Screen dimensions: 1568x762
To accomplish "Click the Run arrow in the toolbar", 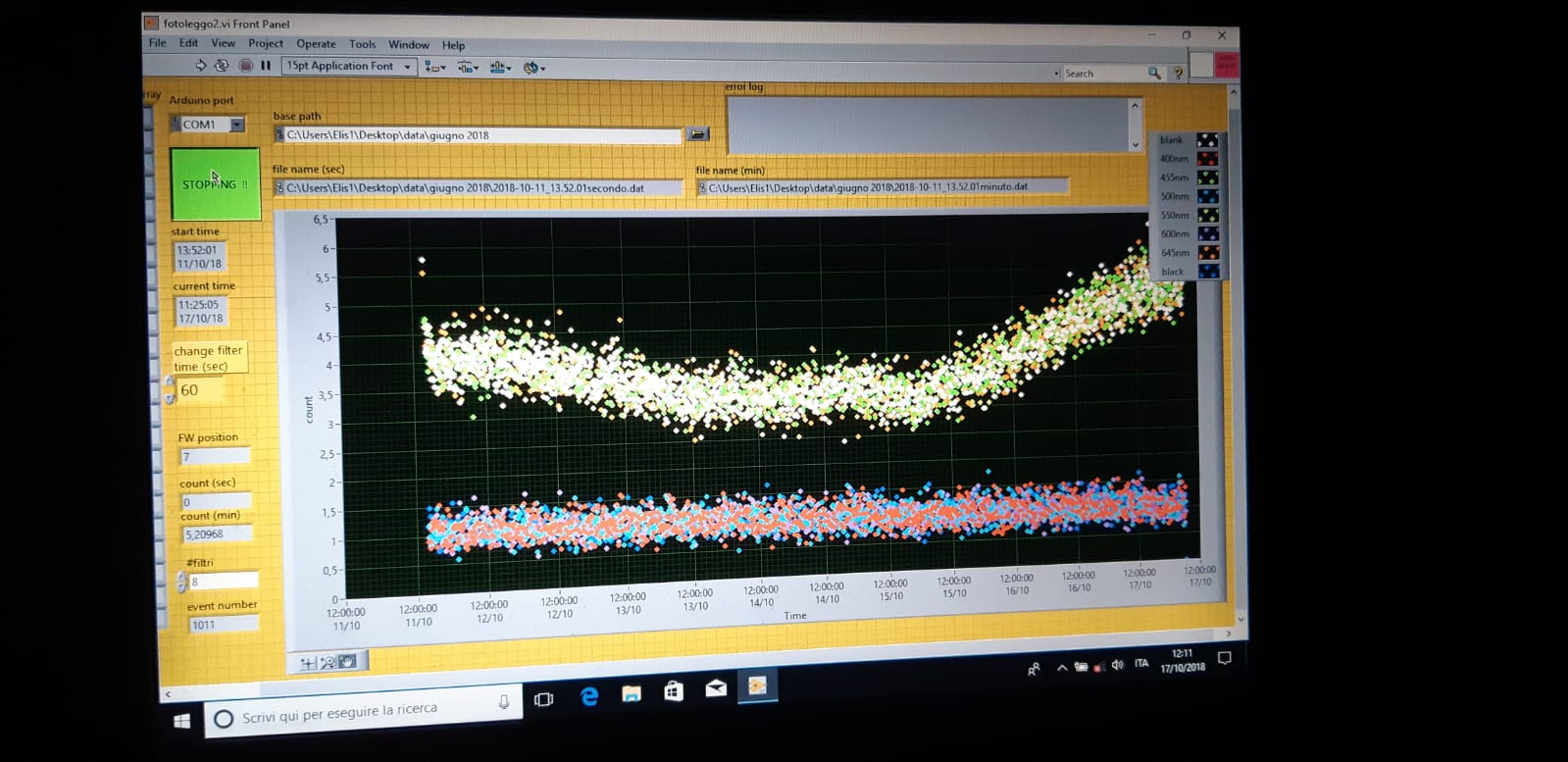I will 200,66.
